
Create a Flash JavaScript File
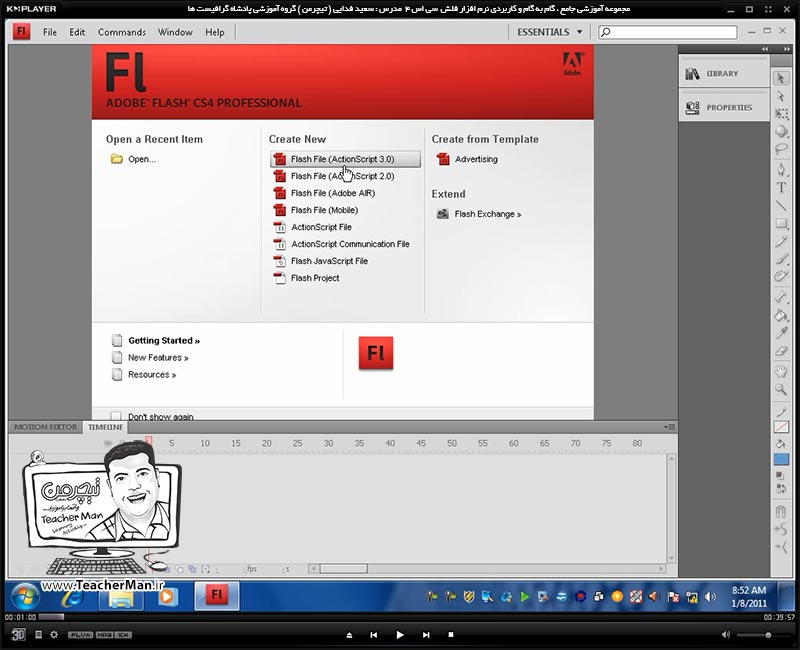(321, 261)
